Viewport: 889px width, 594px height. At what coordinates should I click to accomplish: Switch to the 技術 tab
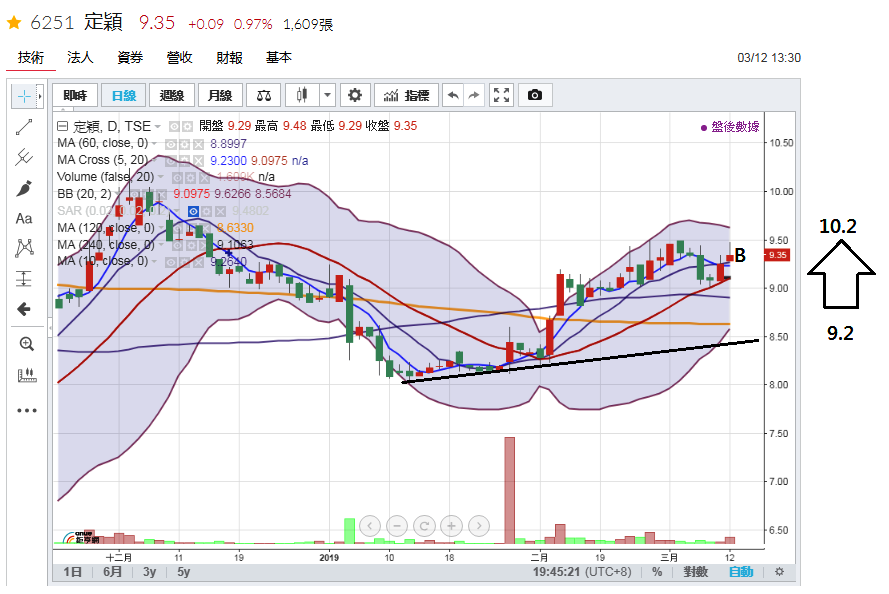tap(31, 58)
